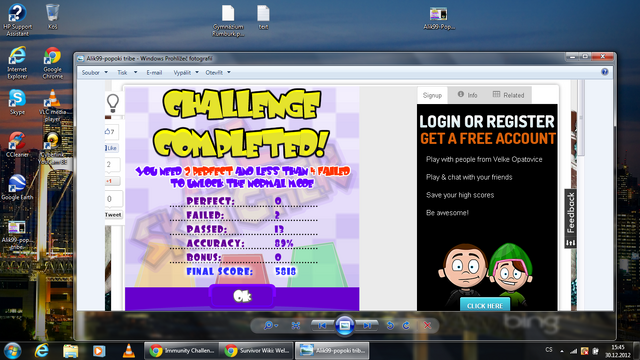Screen dimensions: 640x360
Task: Click the fit-to-window actual size icon
Action: click(x=296, y=326)
